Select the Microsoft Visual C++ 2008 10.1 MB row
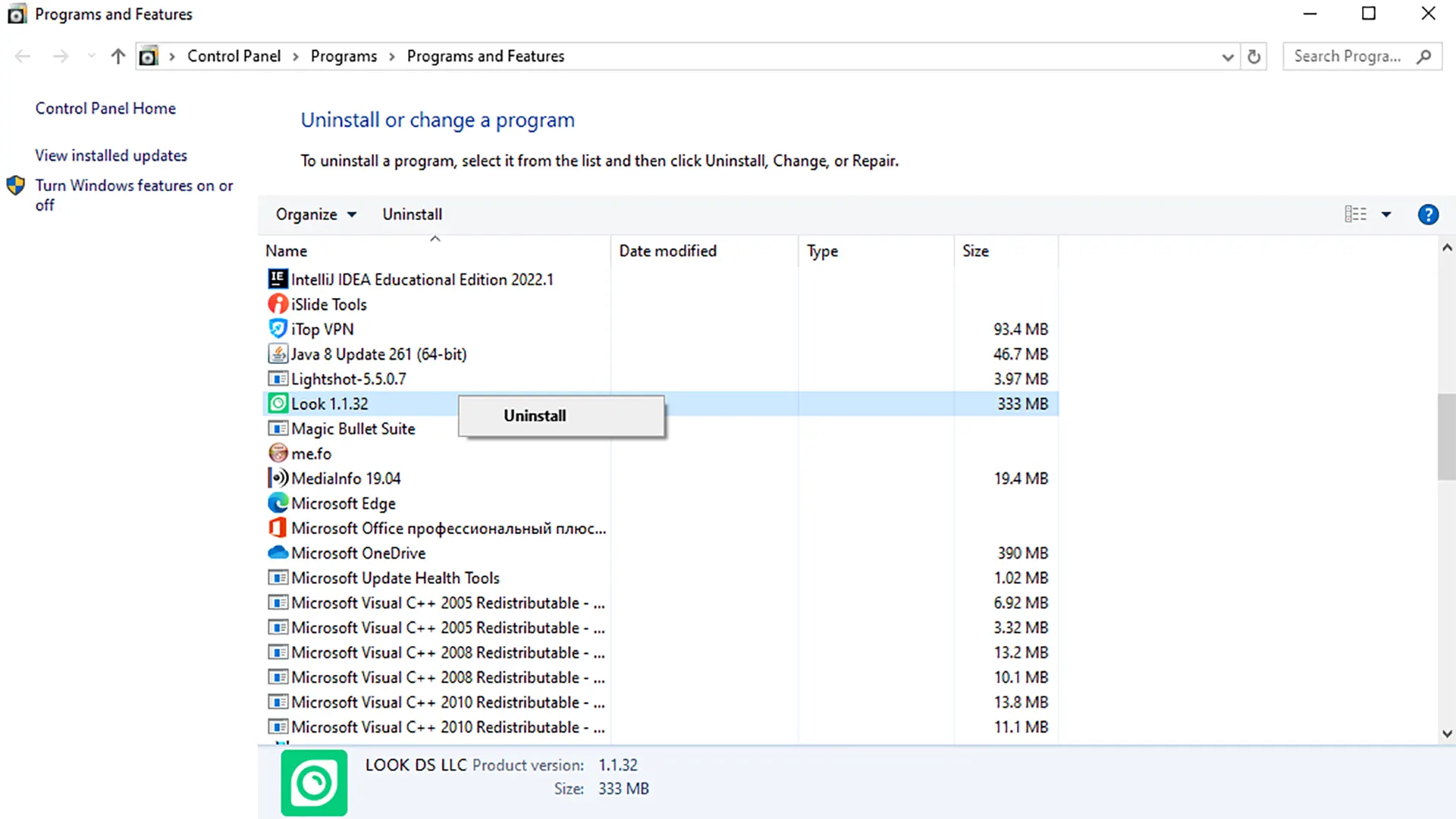The height and width of the screenshot is (819, 1456). pos(661,677)
